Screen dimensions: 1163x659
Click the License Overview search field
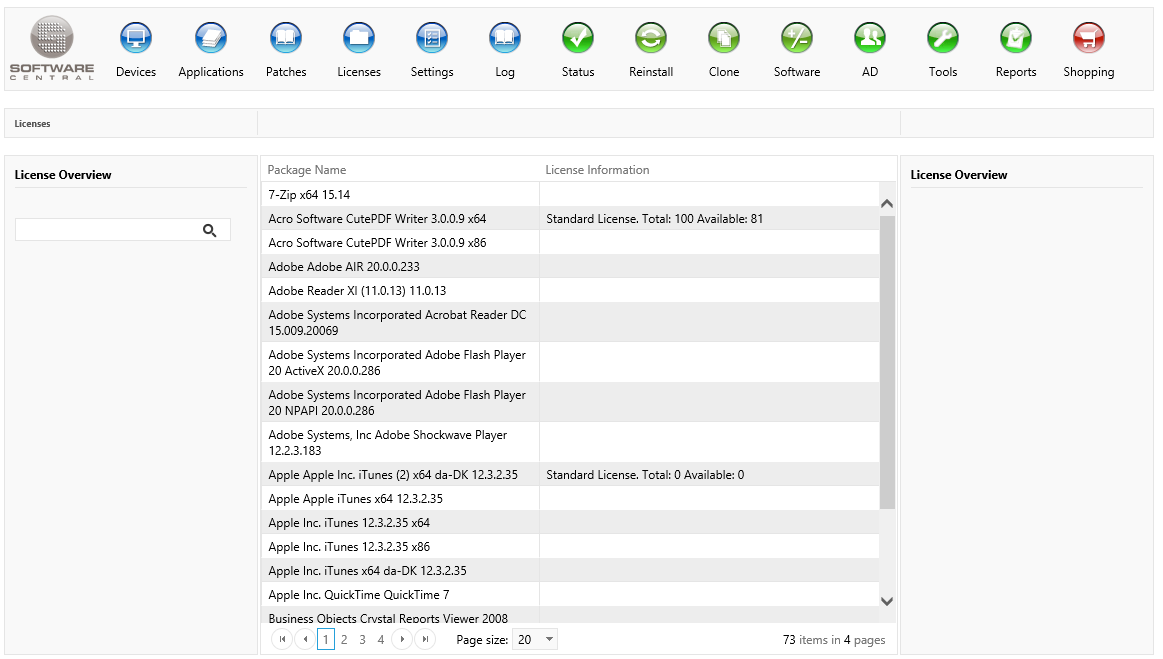click(x=107, y=230)
